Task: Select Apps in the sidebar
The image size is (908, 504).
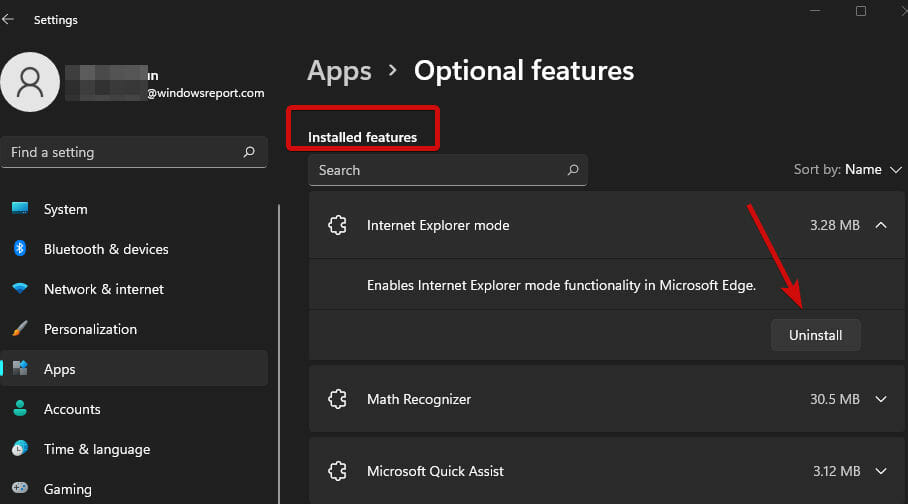Action: click(134, 368)
